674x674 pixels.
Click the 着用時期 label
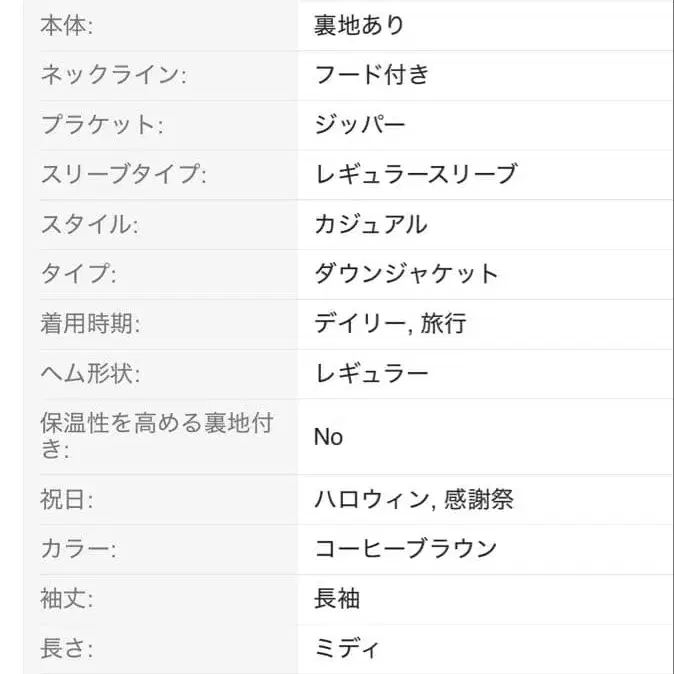[90, 324]
